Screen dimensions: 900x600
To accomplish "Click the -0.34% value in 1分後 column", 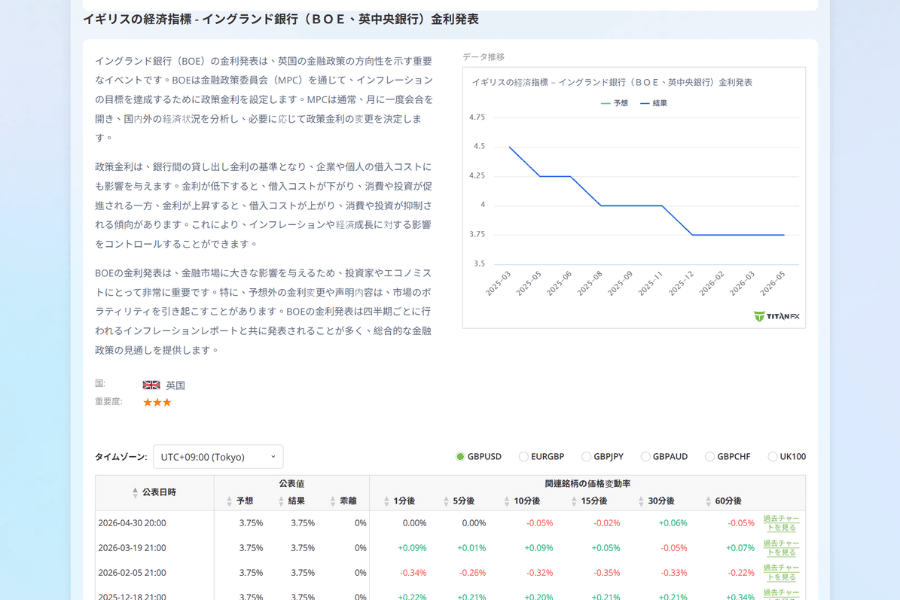I will 412,572.
